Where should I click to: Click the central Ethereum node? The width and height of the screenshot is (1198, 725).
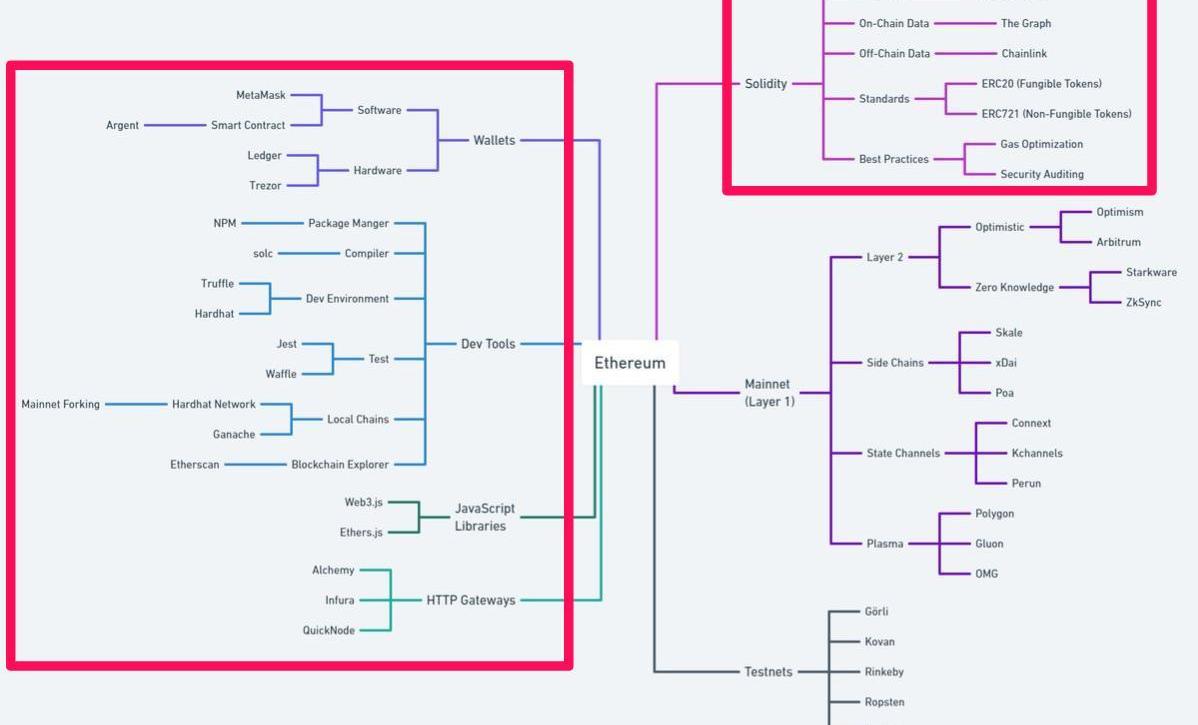coord(629,363)
